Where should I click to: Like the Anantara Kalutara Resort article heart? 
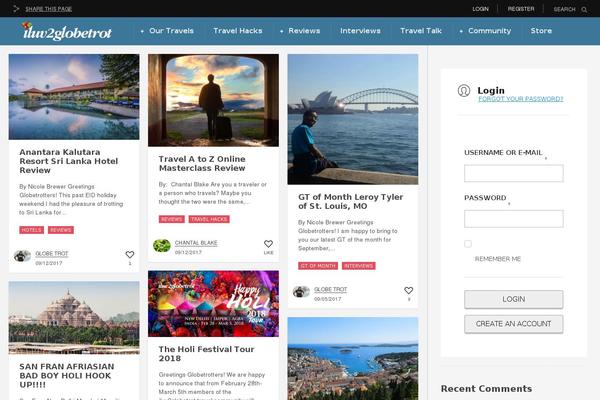[130, 254]
